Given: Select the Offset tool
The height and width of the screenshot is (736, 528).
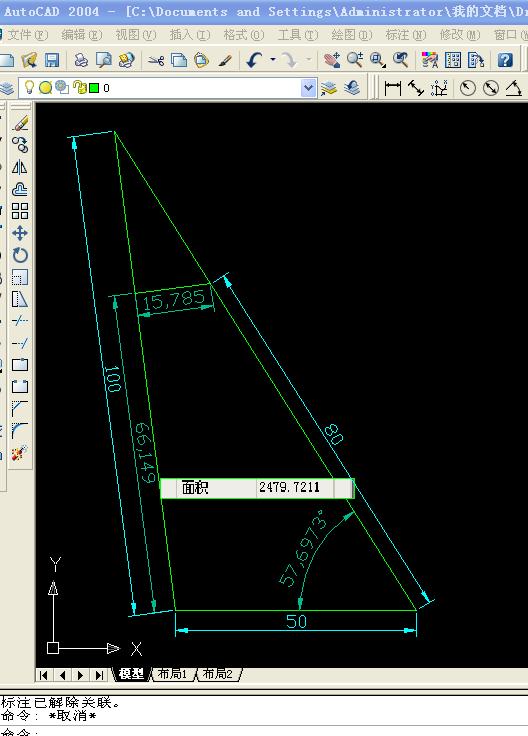Looking at the screenshot, I should [x=20, y=189].
